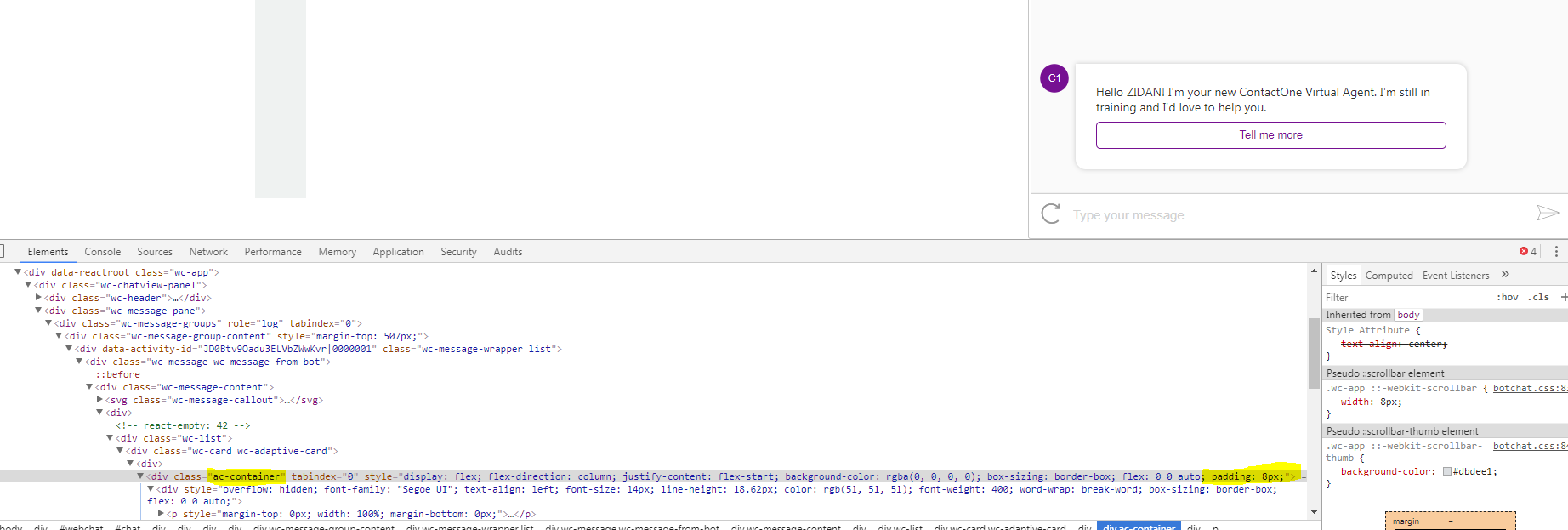1568x530 pixels.
Task: Click the C1 bot avatar circle
Action: 1054,78
